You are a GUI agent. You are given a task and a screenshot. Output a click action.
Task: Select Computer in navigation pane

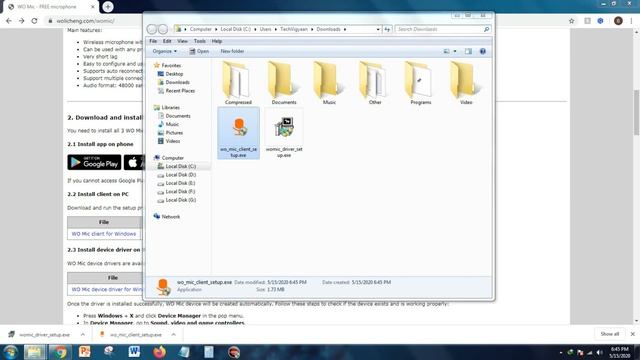coord(169,158)
